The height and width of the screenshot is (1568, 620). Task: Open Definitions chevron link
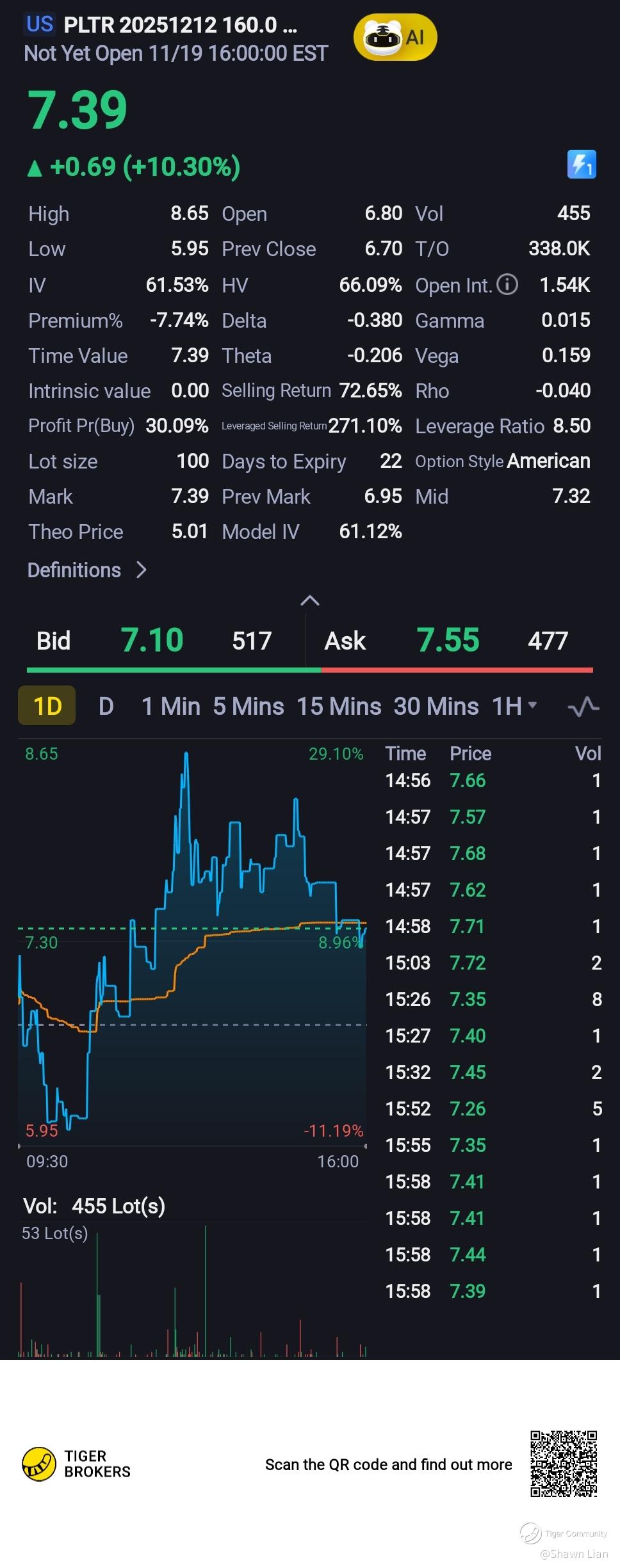click(88, 570)
